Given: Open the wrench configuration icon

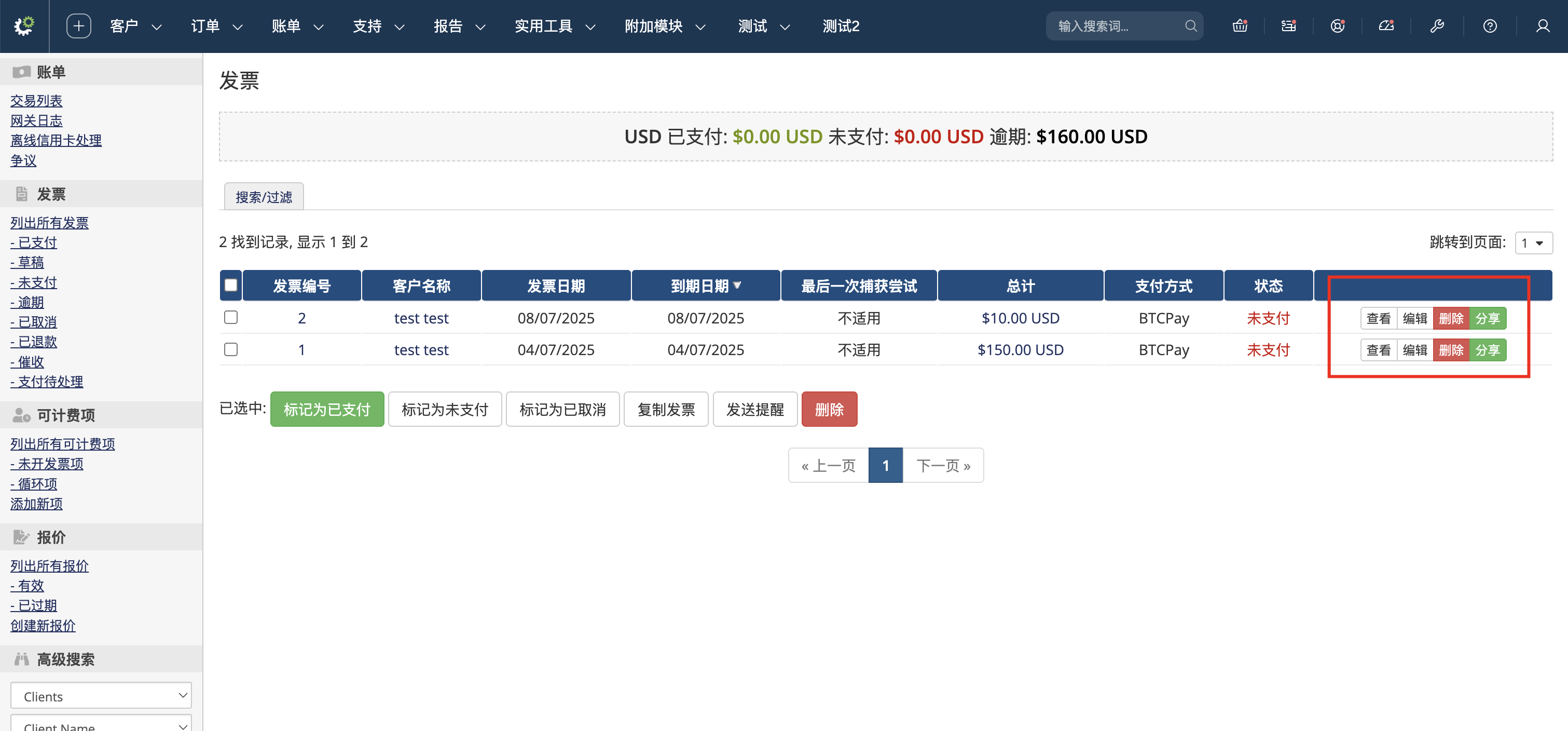Looking at the screenshot, I should [x=1437, y=25].
